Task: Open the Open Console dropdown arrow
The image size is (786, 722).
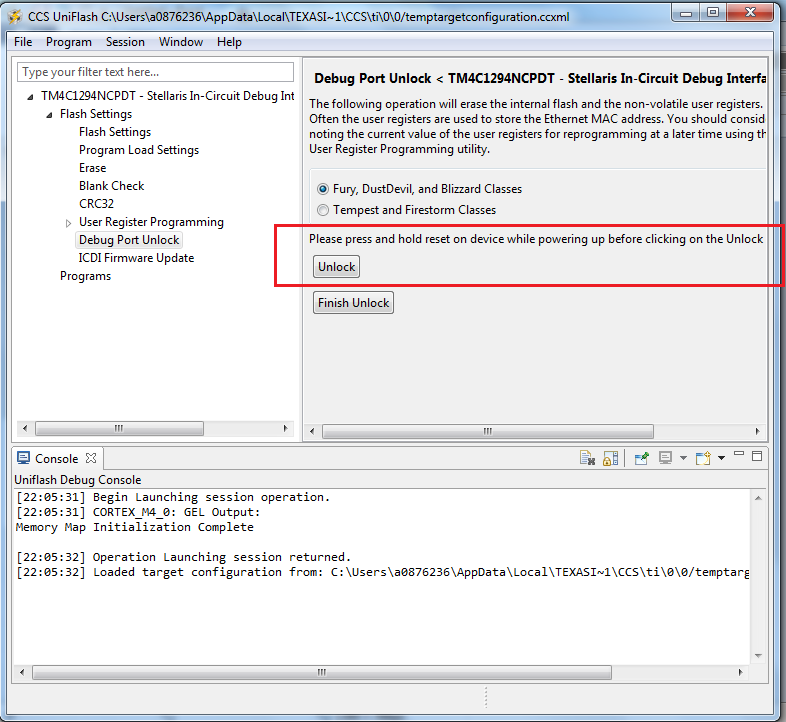Action: pyautogui.click(x=721, y=458)
